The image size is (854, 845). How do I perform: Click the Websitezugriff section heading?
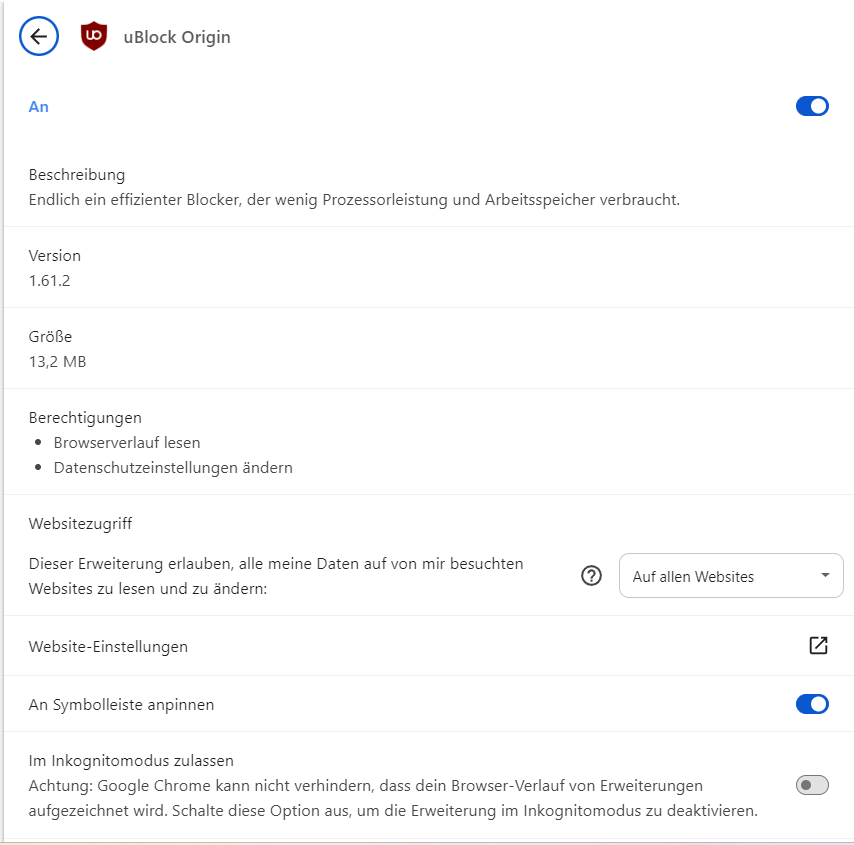(80, 524)
